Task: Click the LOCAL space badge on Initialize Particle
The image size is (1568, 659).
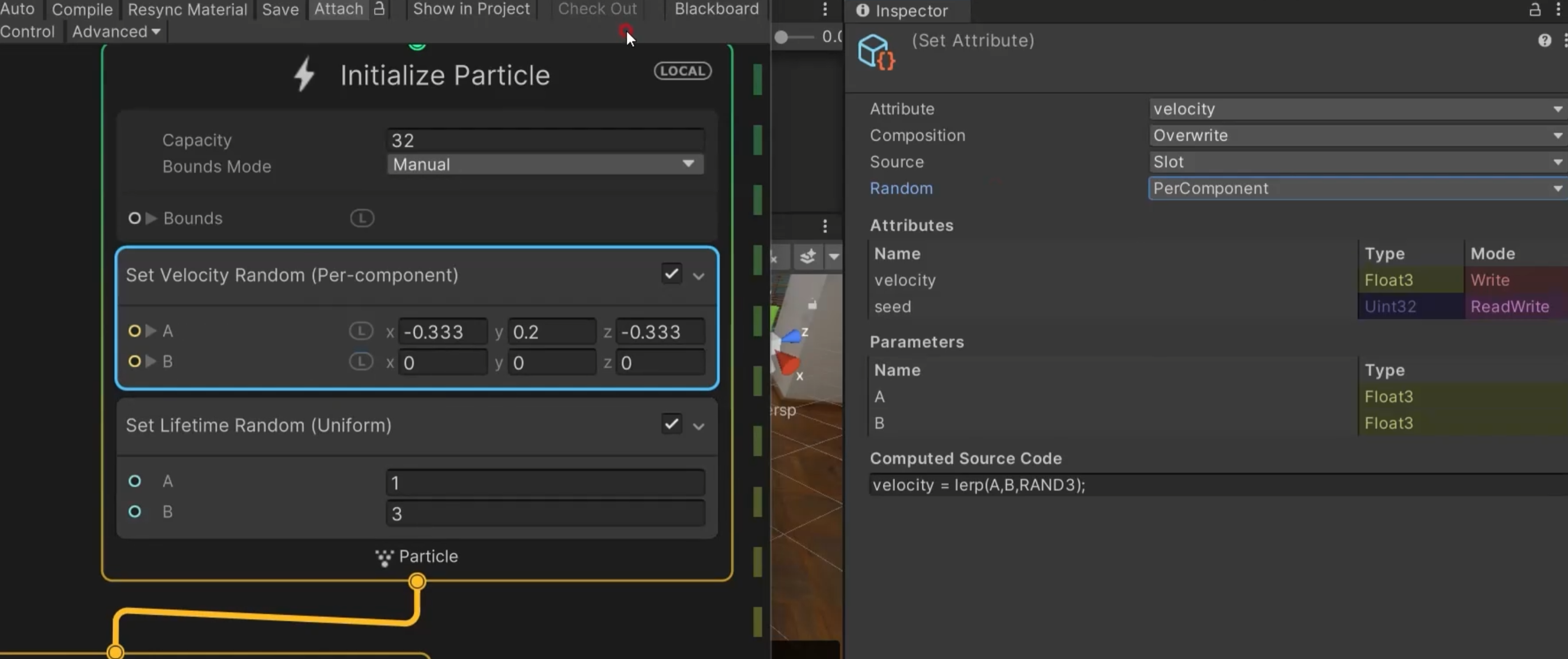Action: (683, 71)
